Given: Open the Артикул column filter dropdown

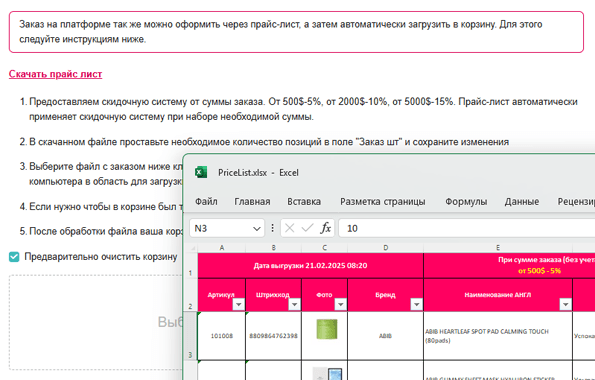Looking at the screenshot, I should [x=239, y=304].
